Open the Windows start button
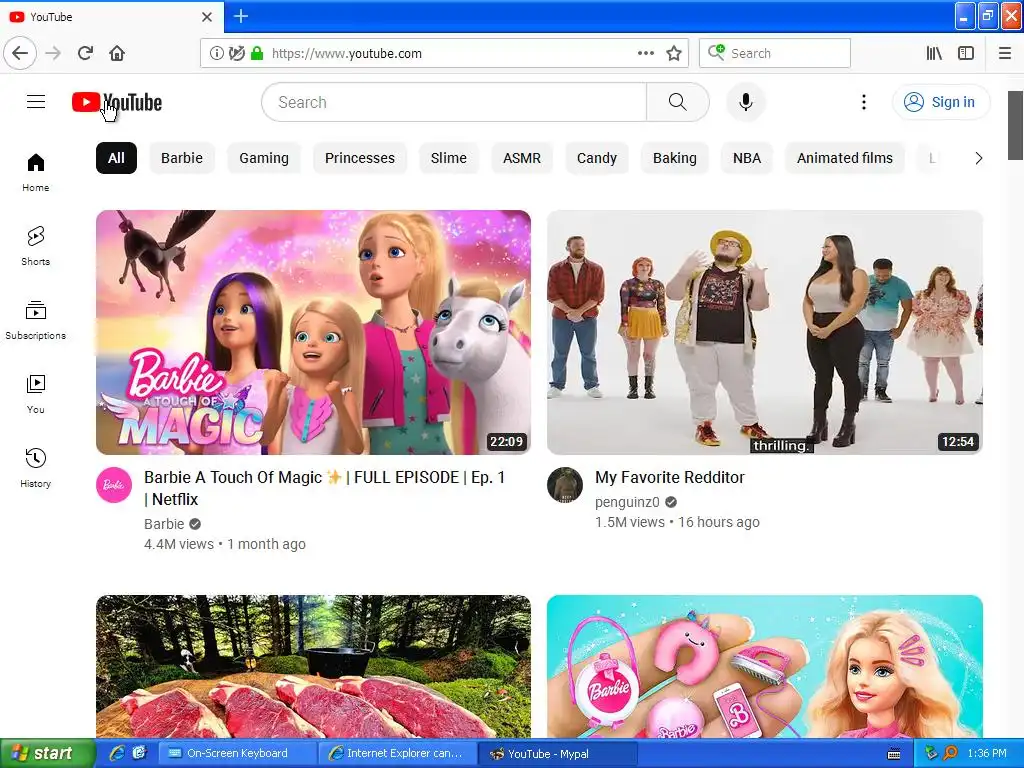 click(48, 754)
